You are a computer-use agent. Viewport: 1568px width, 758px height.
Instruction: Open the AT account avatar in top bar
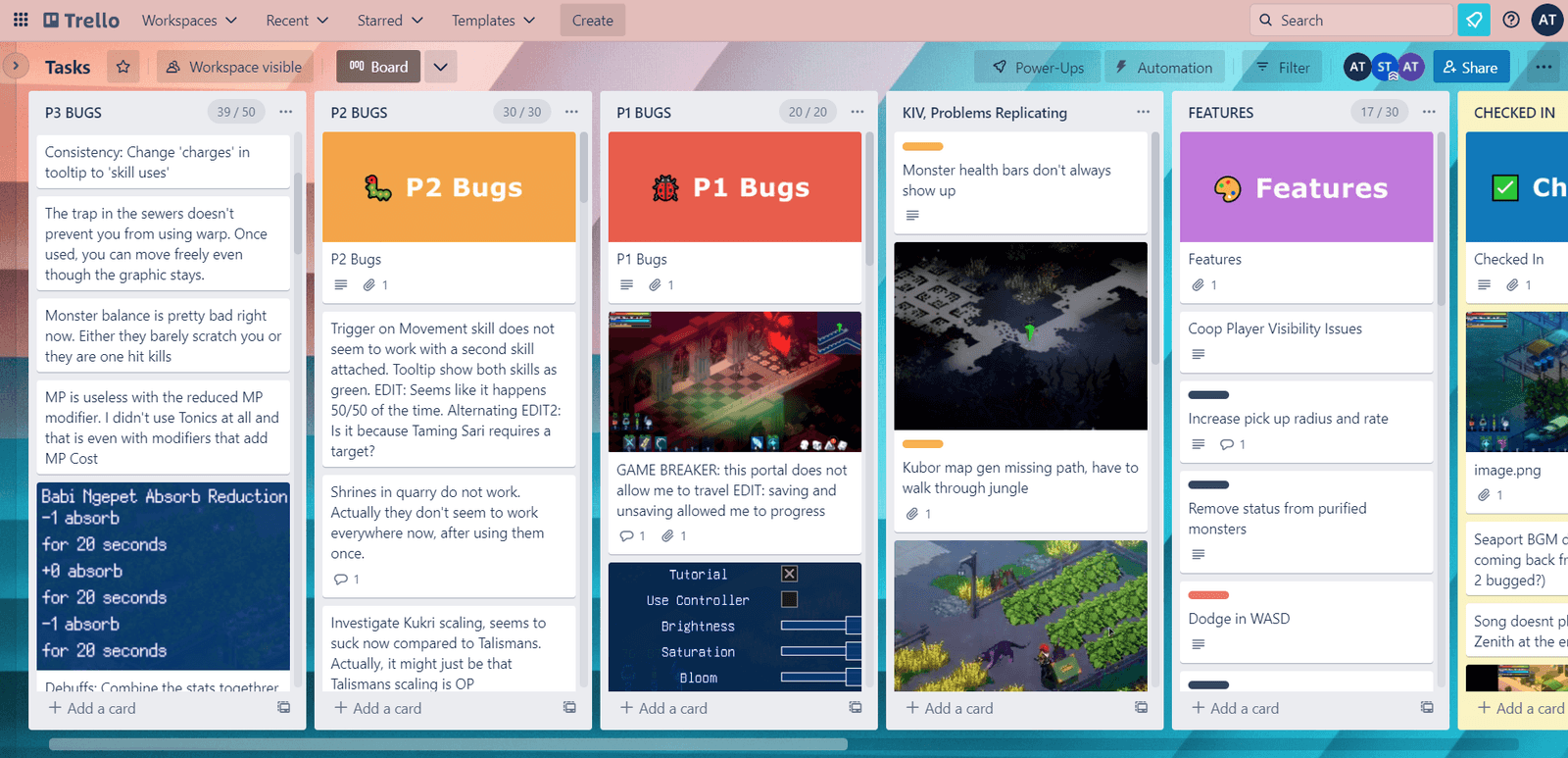[1547, 20]
